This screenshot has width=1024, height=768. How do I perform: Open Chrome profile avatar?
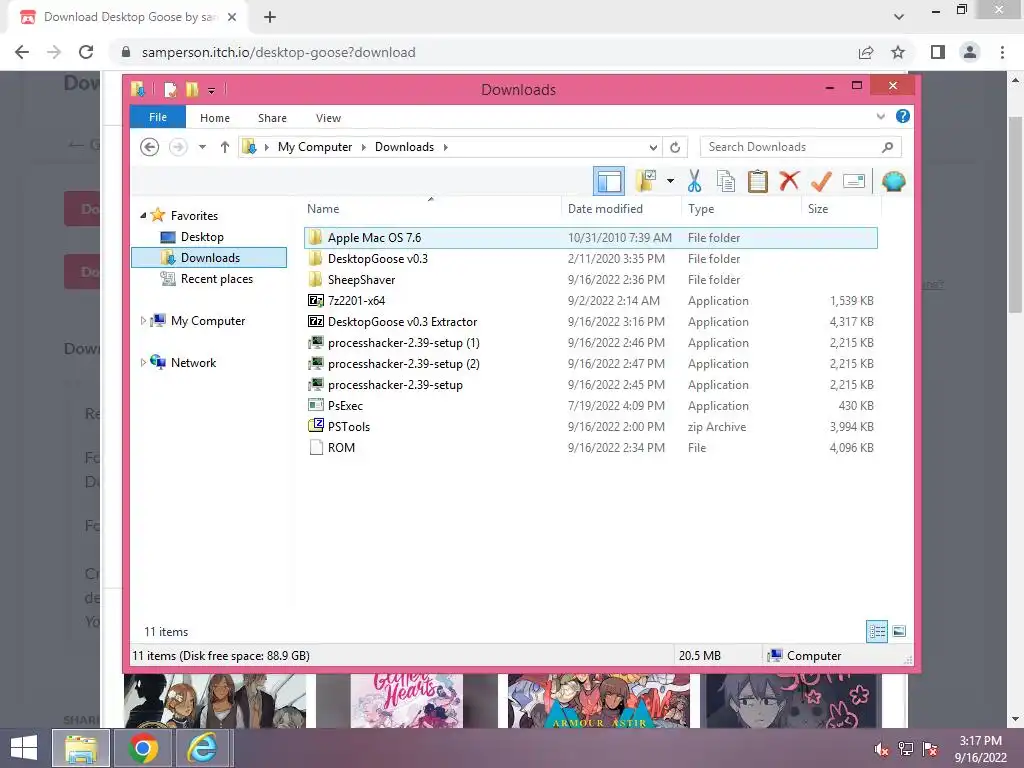(970, 52)
